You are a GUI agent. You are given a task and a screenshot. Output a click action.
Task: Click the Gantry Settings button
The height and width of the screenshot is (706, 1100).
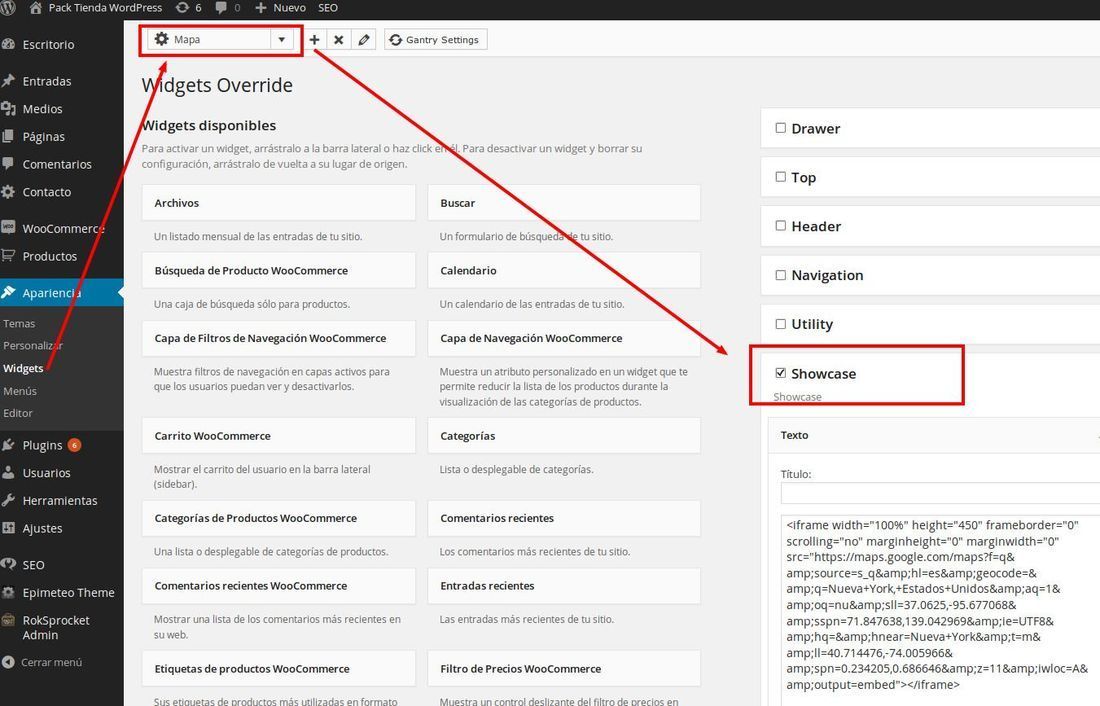[436, 39]
